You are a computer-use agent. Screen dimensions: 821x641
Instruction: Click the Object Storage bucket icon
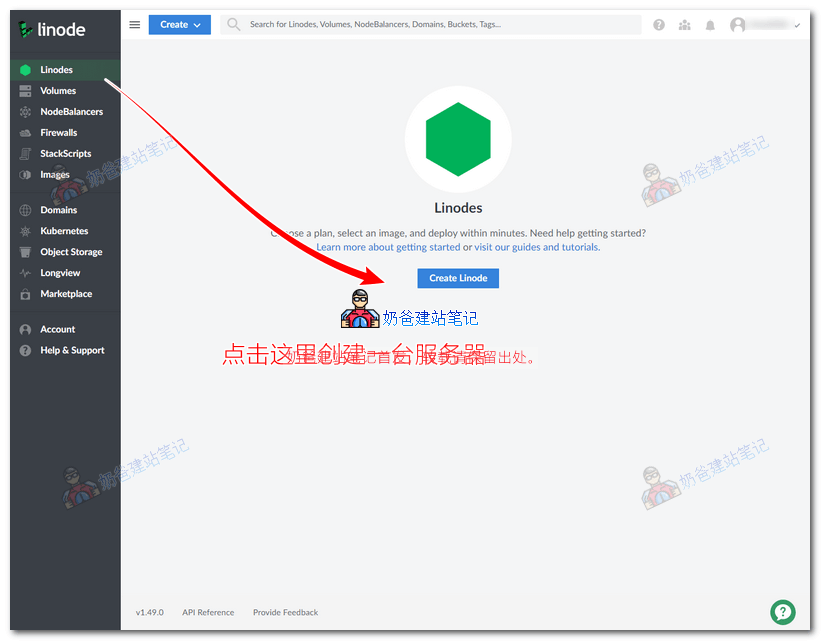coord(25,252)
